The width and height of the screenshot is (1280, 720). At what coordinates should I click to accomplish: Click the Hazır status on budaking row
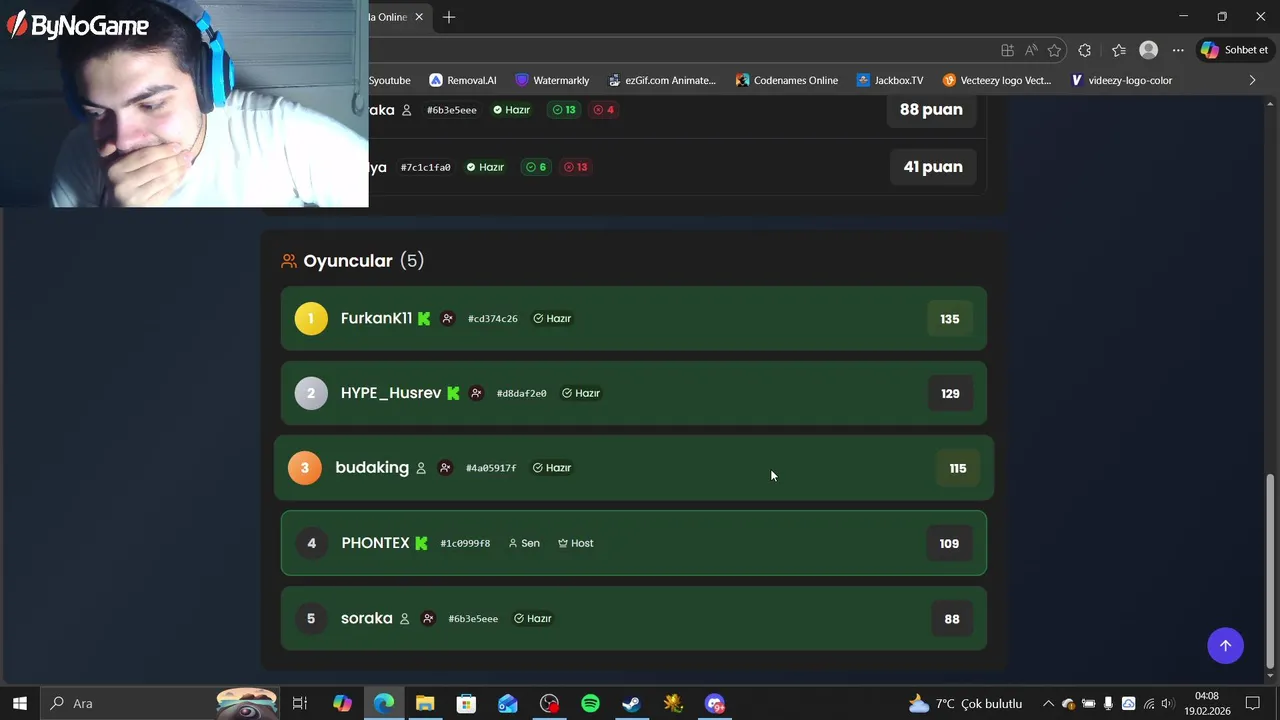(552, 468)
